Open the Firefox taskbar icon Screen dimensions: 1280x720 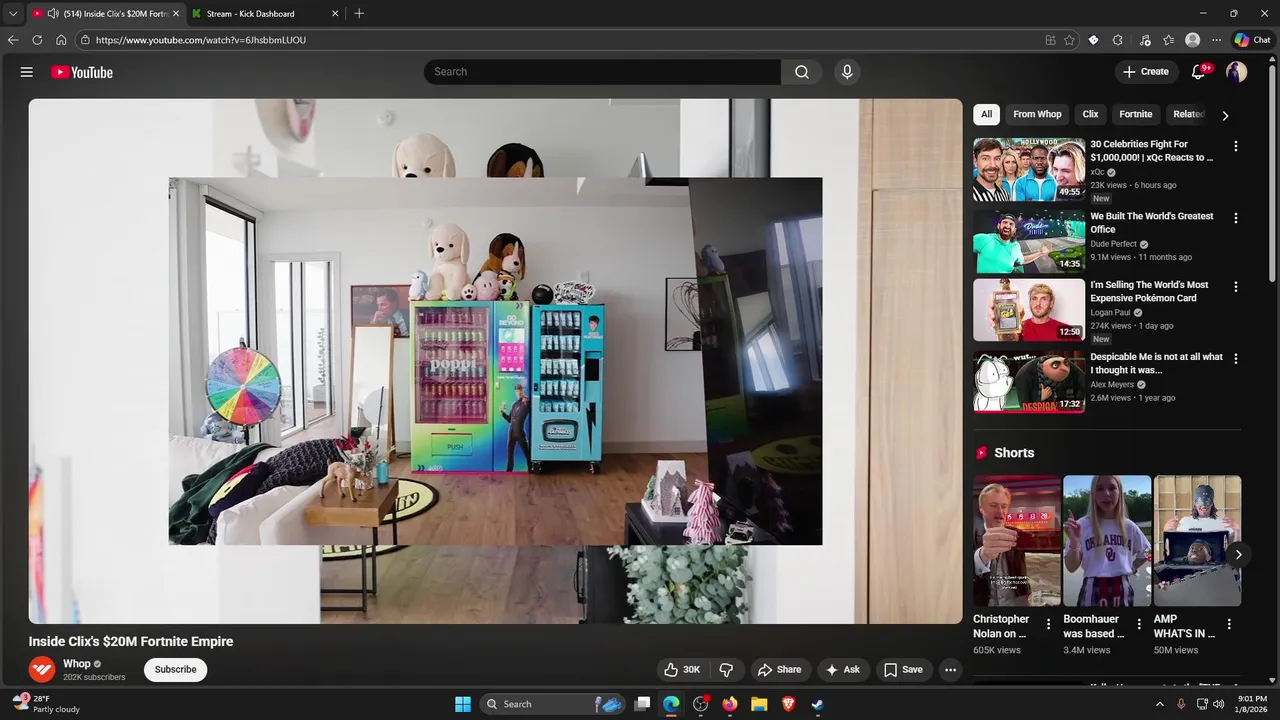[730, 704]
